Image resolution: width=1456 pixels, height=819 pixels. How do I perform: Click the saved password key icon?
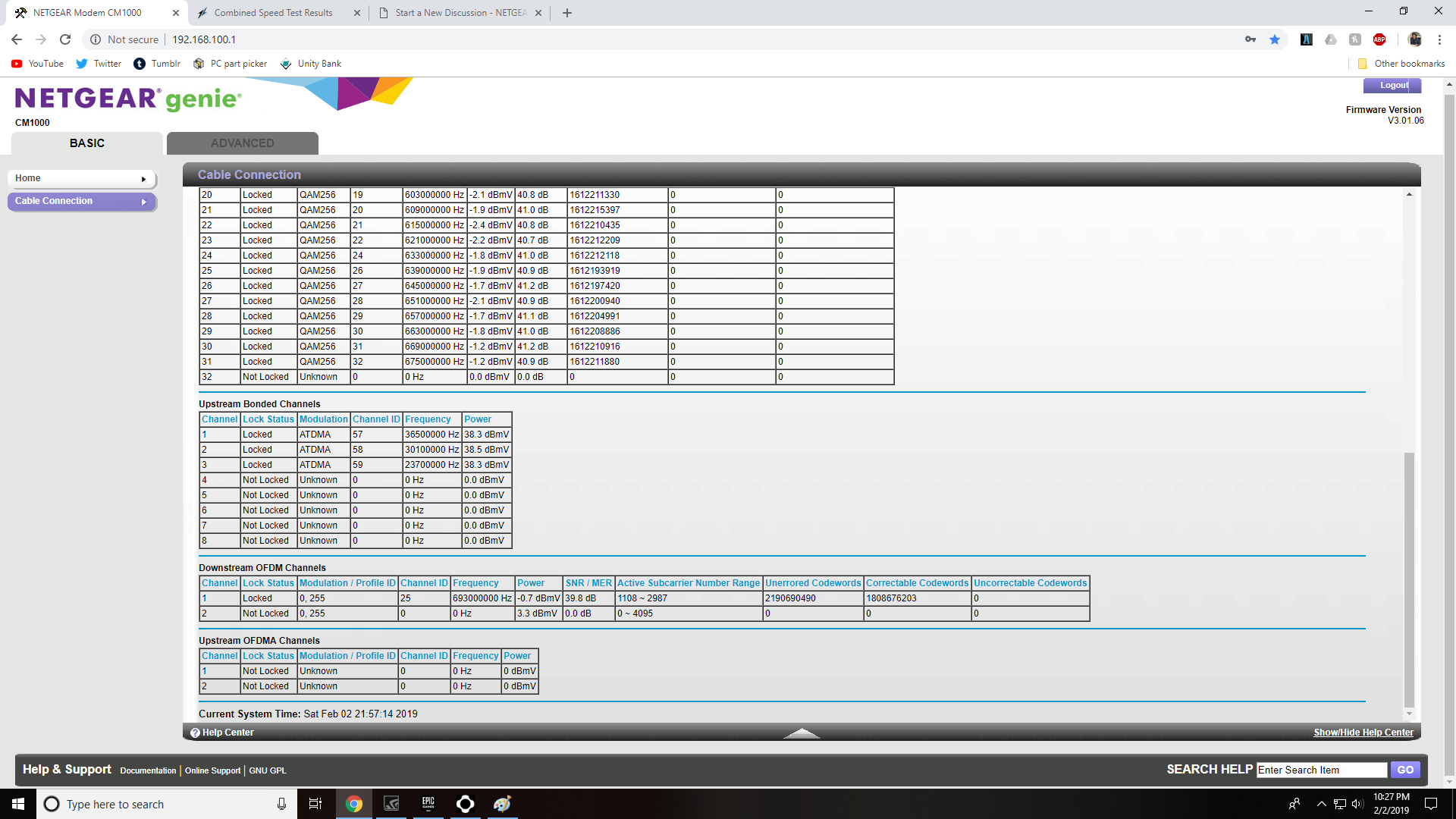pos(1250,39)
